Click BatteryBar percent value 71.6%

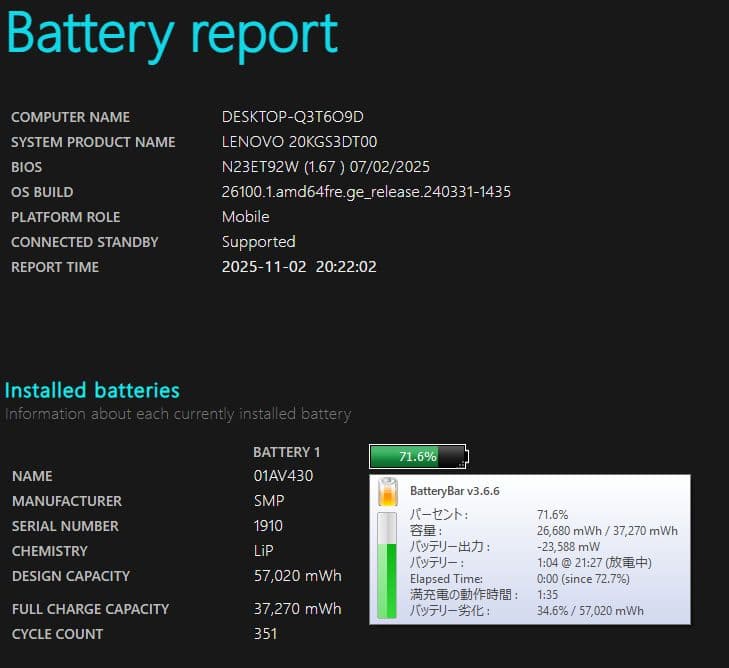click(x=552, y=515)
